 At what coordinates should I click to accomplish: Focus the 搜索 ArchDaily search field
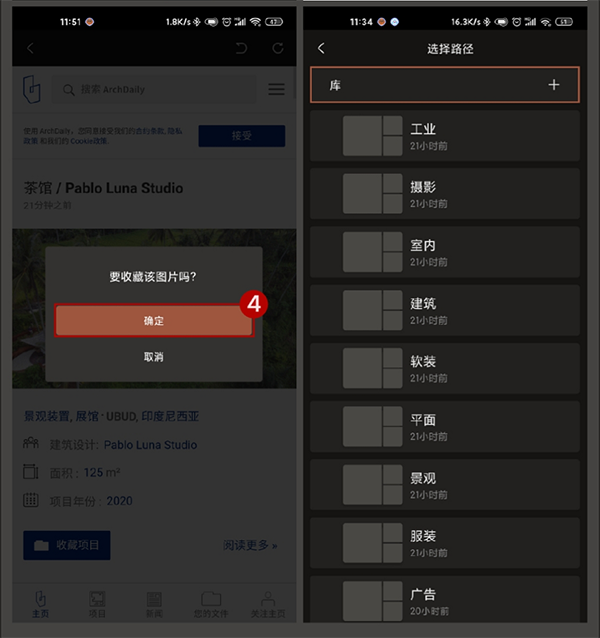154,89
